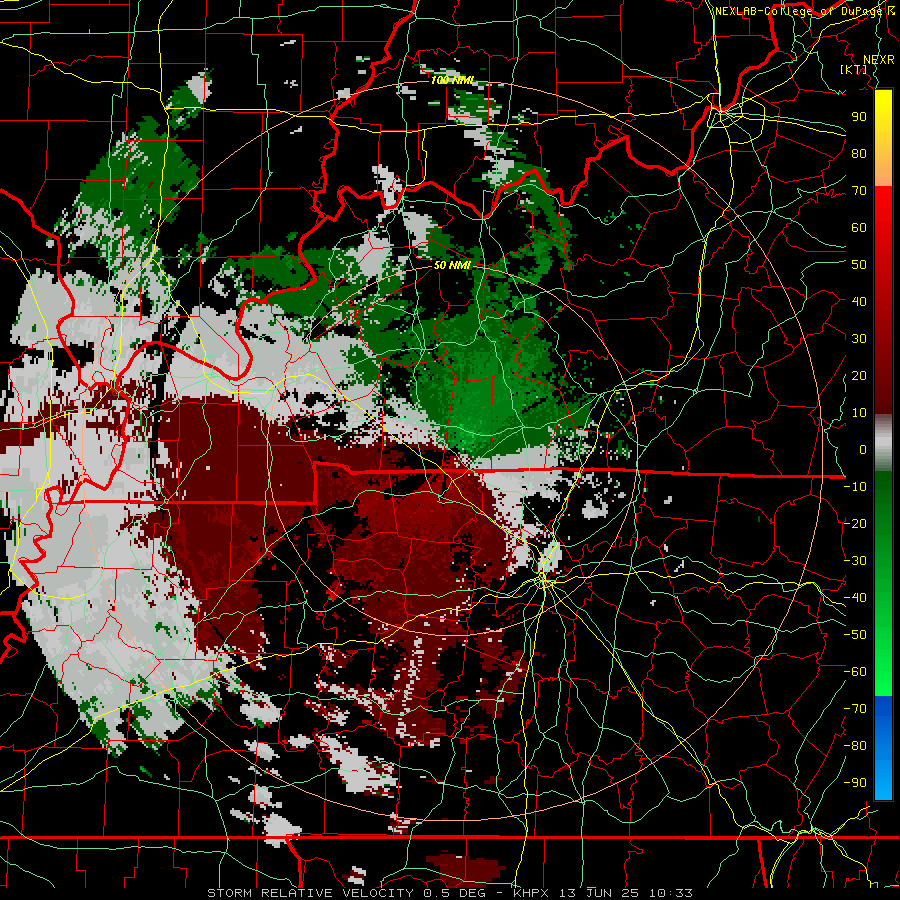The image size is (900, 900).
Task: Click the KHPX radar site identifier
Action: [533, 893]
